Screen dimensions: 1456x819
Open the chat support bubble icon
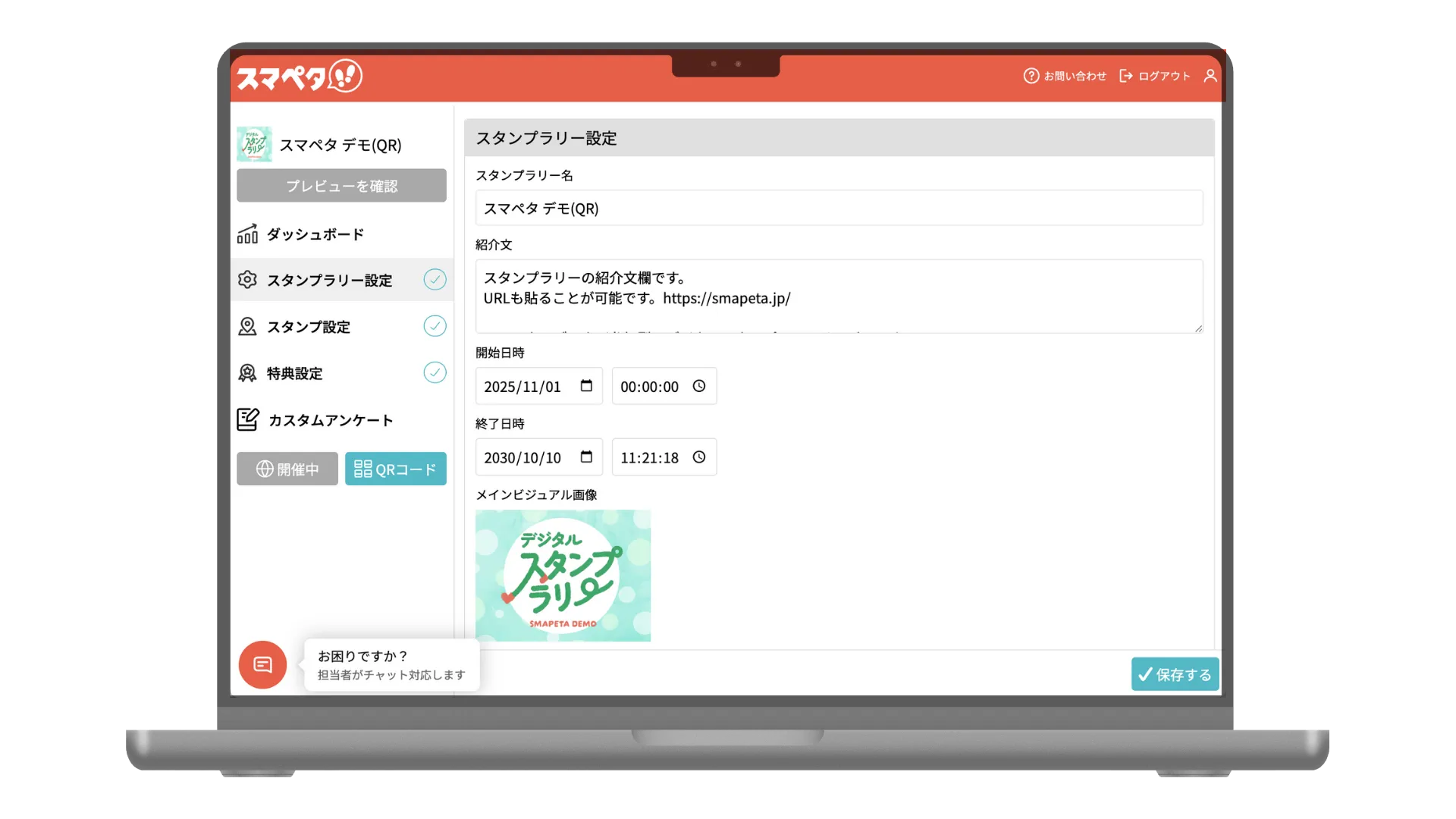point(262,665)
